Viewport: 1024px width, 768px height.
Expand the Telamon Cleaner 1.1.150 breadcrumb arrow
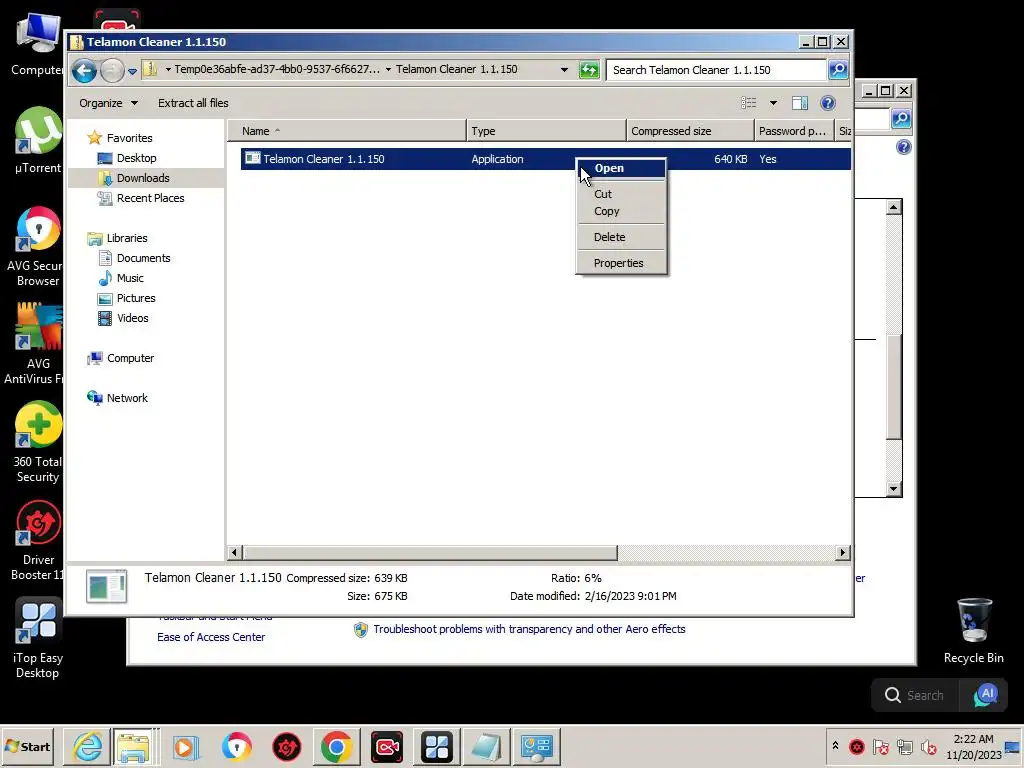(x=388, y=70)
